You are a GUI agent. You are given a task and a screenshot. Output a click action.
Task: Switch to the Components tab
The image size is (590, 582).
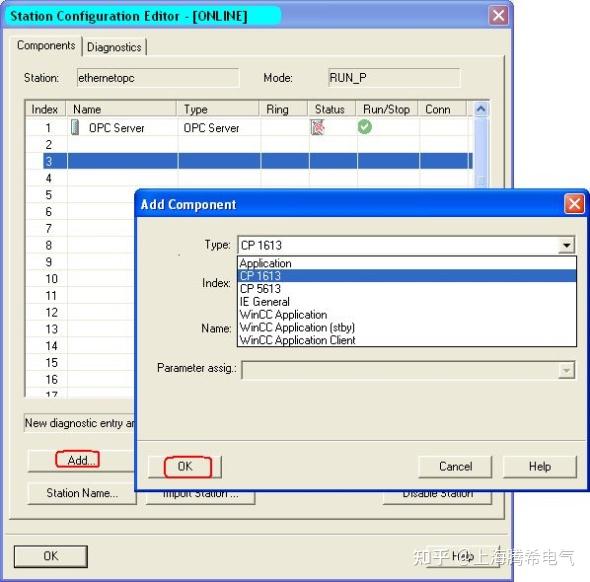click(46, 46)
